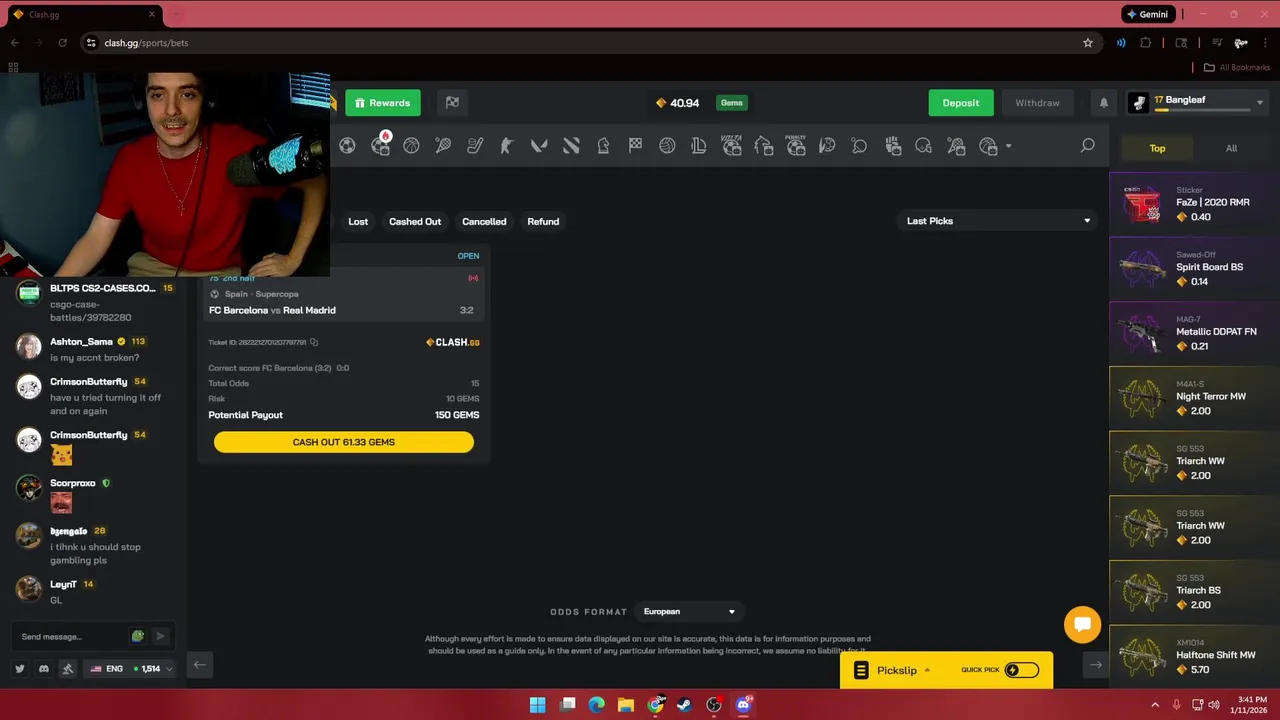Select the Top items tab
The image size is (1280, 720).
pyautogui.click(x=1157, y=148)
